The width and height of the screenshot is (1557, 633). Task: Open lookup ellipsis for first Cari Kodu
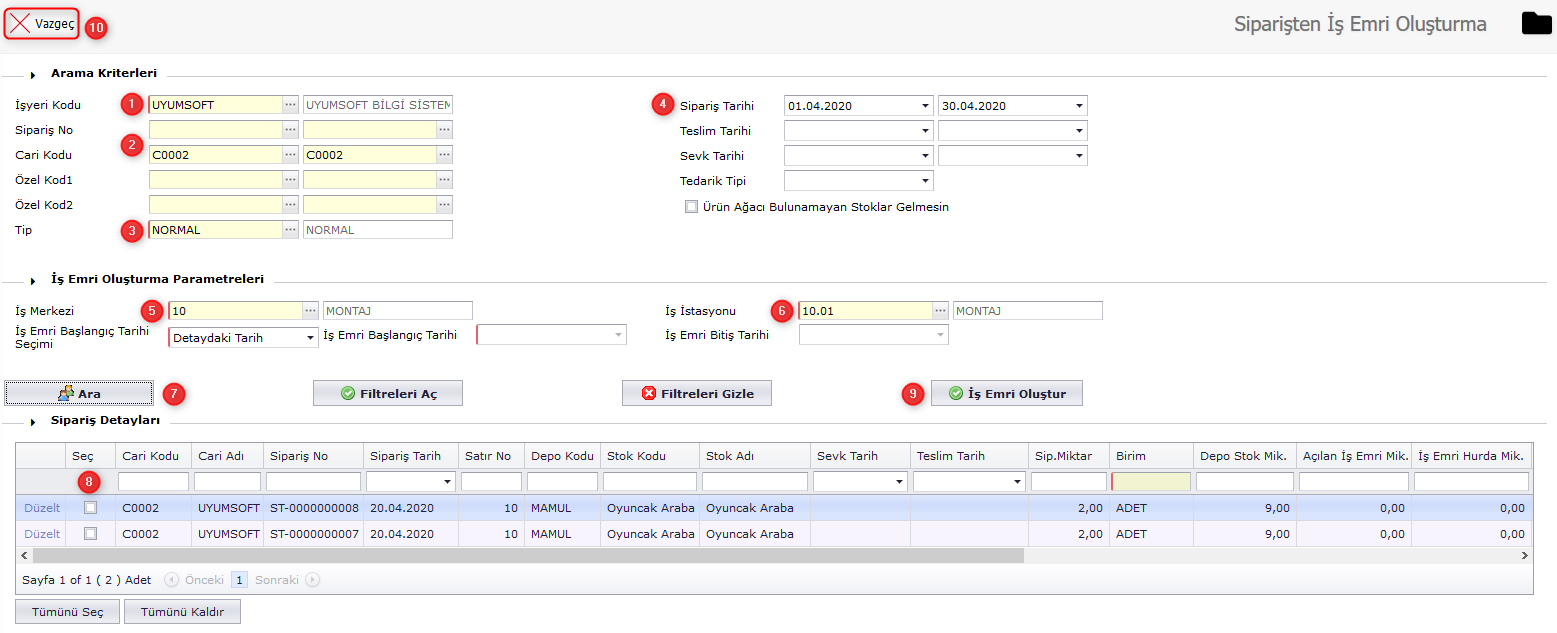click(x=290, y=155)
